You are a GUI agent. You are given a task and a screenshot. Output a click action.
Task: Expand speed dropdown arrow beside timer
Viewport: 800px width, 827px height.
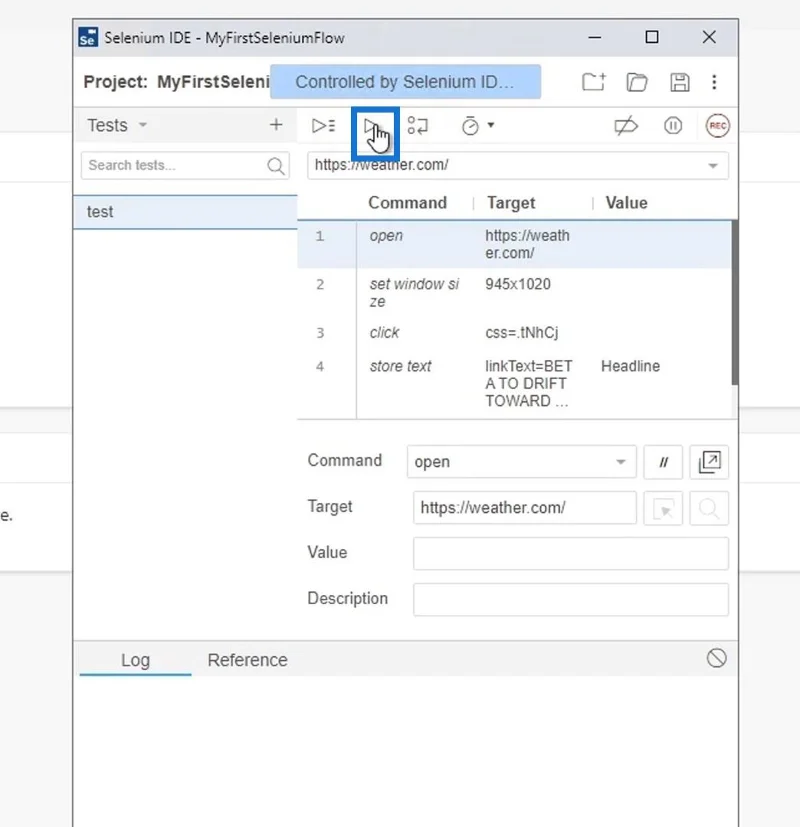pyautogui.click(x=491, y=125)
